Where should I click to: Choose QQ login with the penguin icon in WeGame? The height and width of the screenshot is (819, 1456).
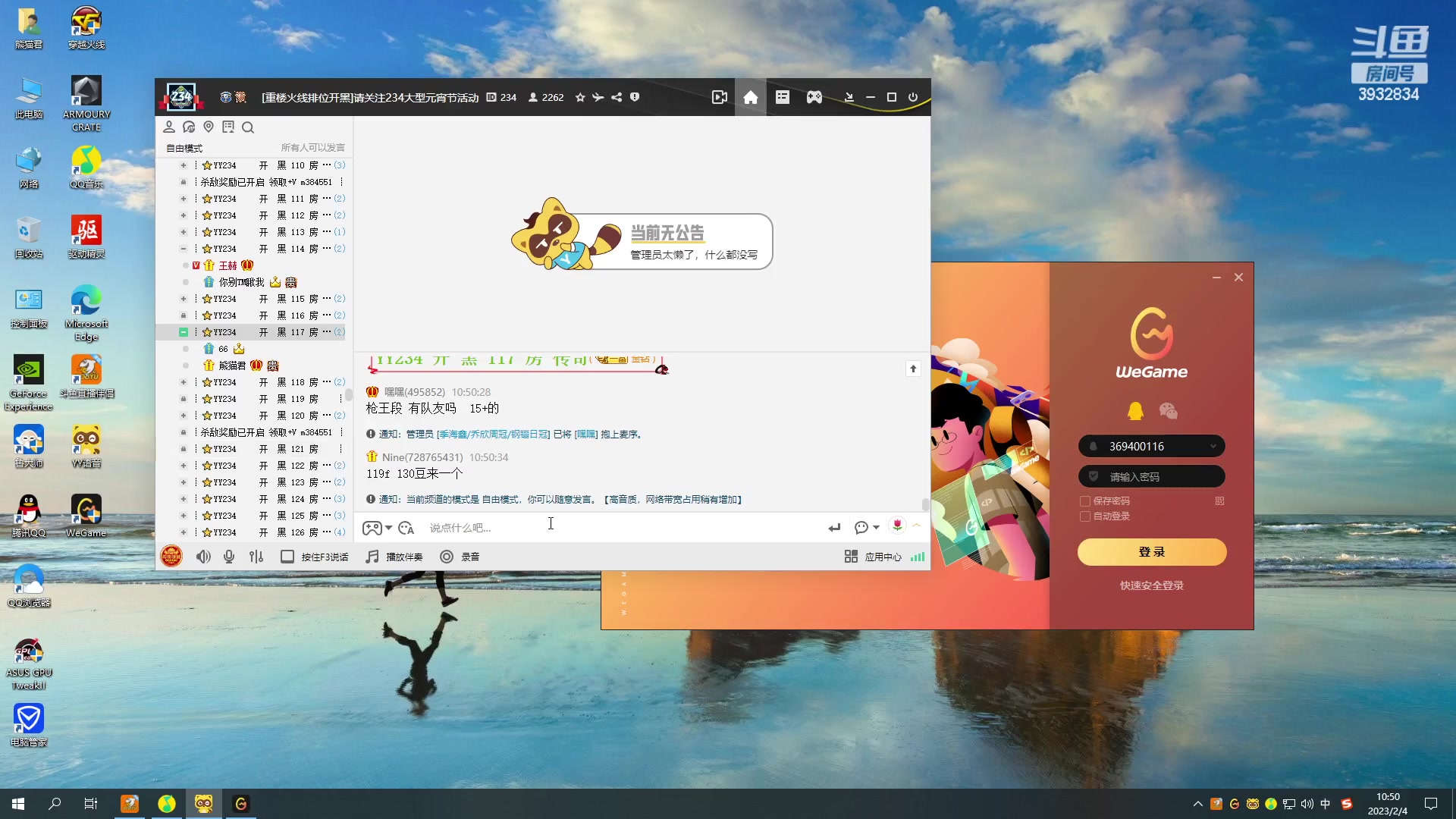pos(1135,411)
